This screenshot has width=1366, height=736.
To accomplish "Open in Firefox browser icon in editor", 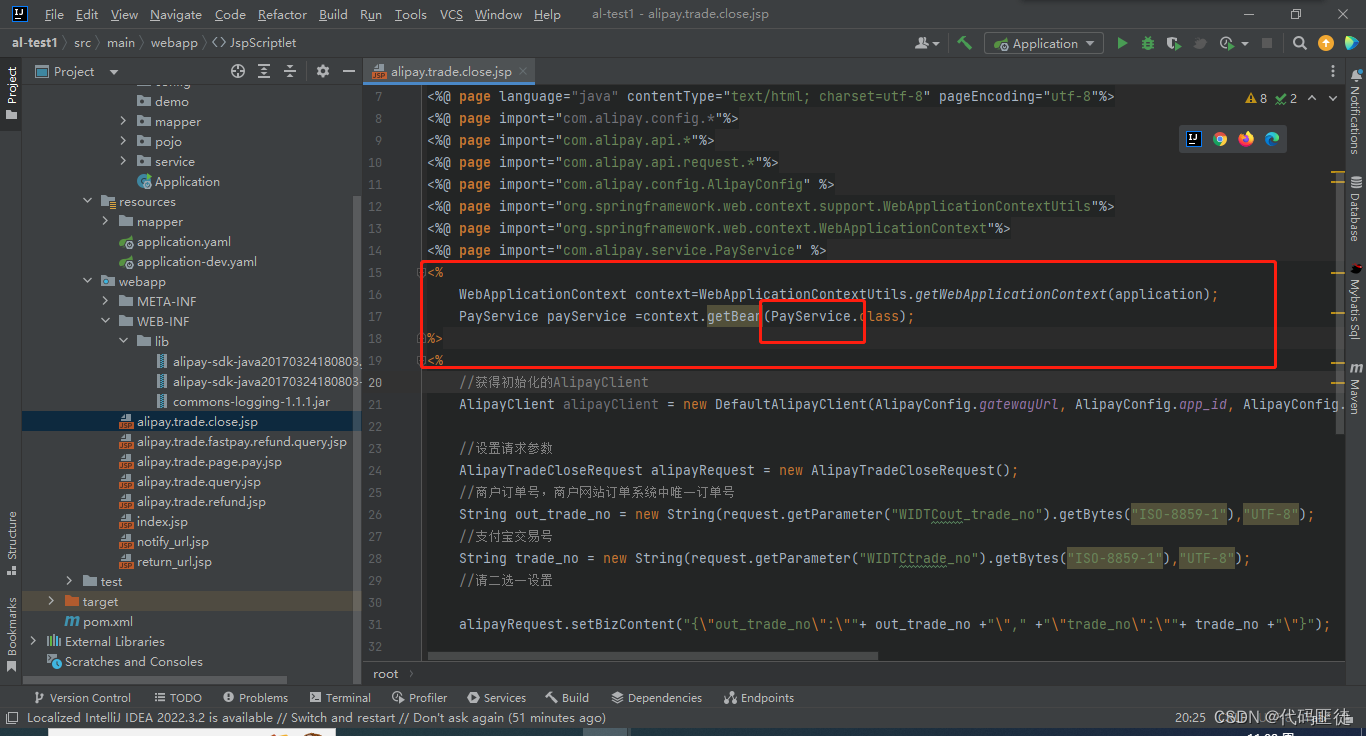I will (1246, 139).
